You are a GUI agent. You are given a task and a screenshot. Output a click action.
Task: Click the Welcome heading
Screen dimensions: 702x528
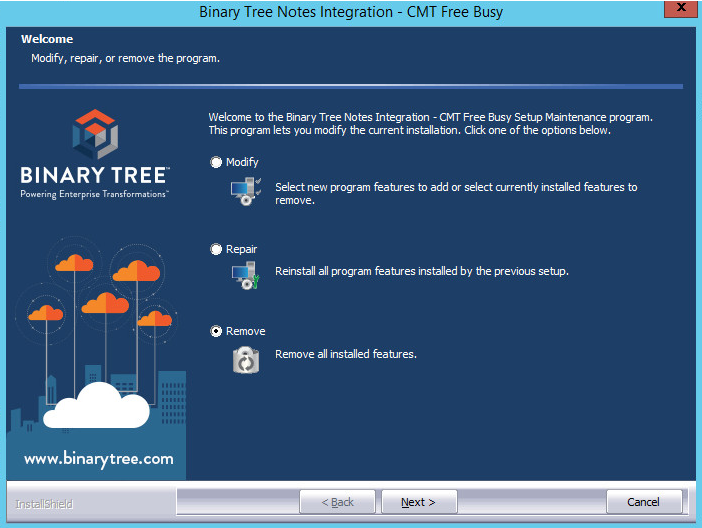click(47, 39)
